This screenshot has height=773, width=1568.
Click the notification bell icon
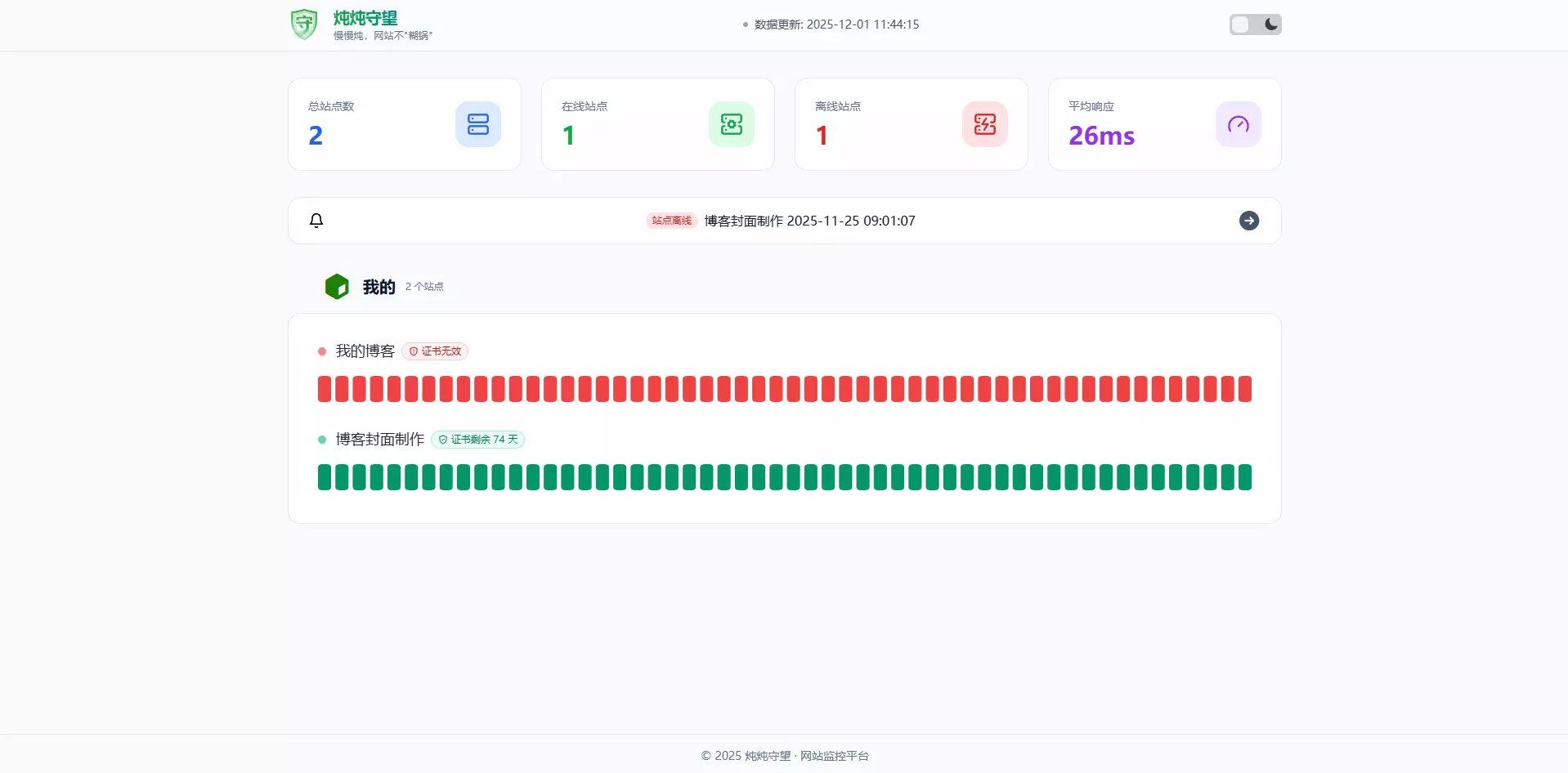[x=316, y=221]
